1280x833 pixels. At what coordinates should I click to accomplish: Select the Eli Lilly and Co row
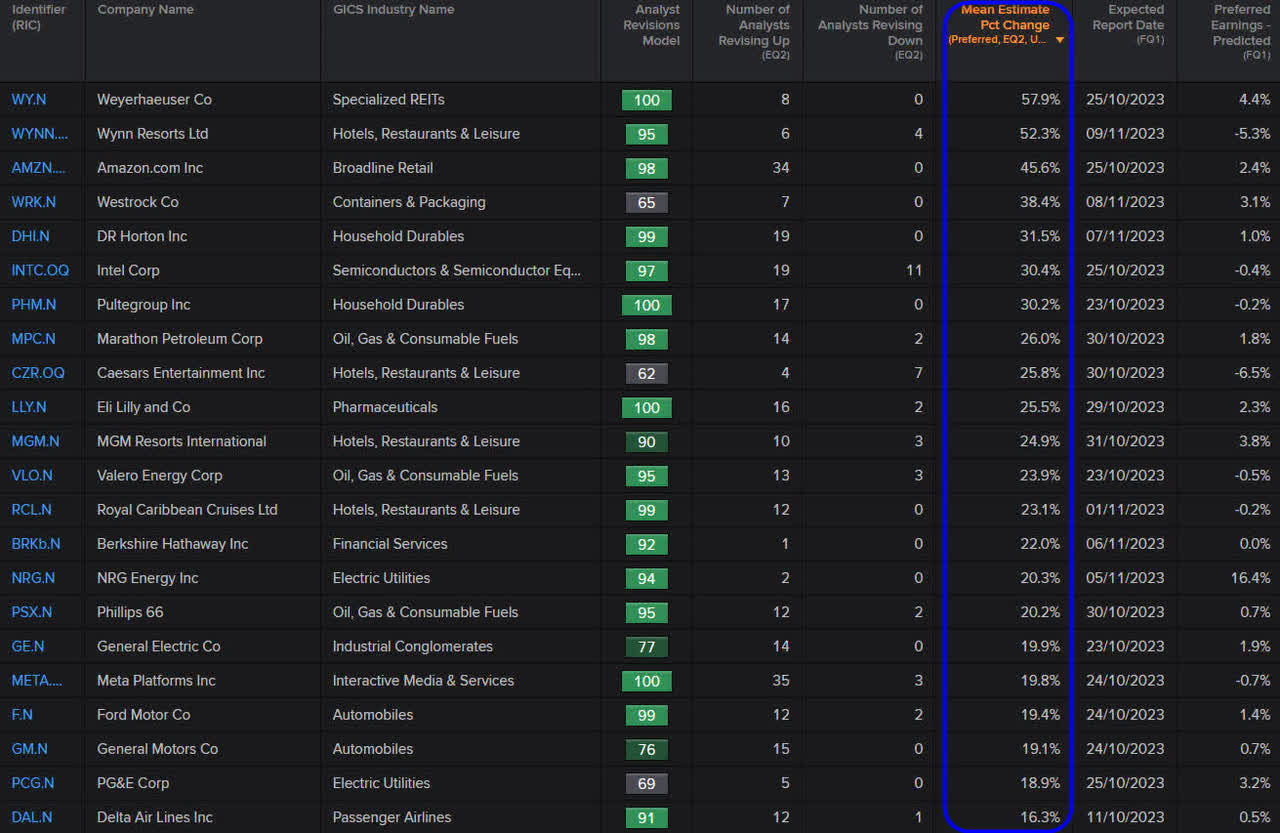pyautogui.click(x=400, y=407)
